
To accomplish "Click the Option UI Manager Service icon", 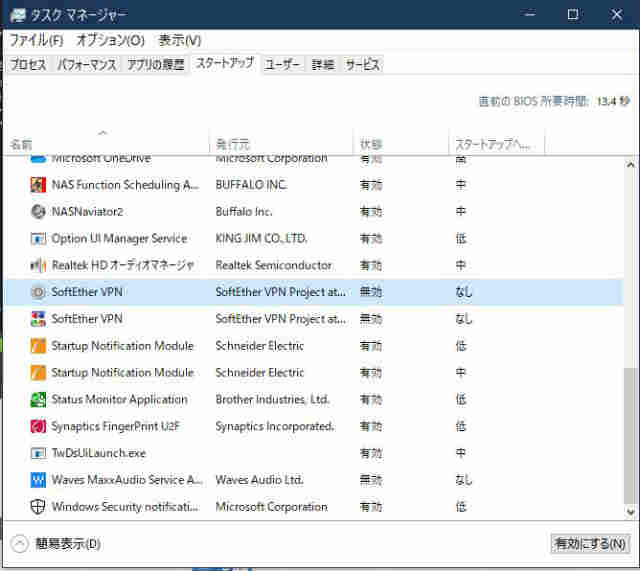I will [x=38, y=239].
